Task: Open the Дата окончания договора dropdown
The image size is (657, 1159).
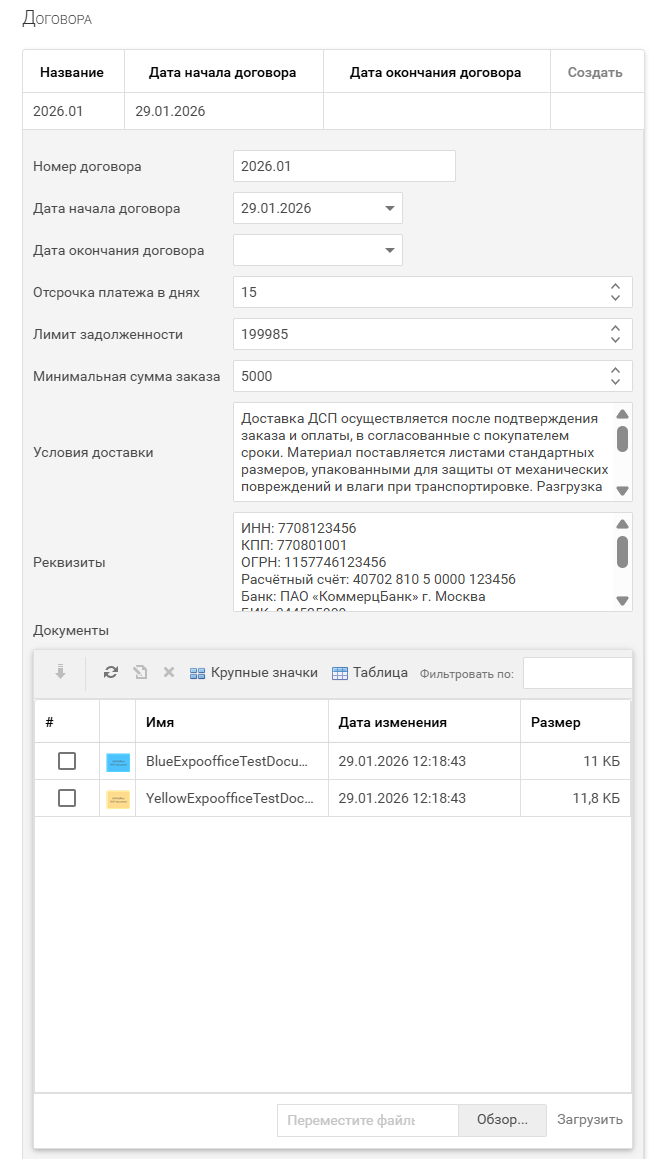Action: click(389, 251)
